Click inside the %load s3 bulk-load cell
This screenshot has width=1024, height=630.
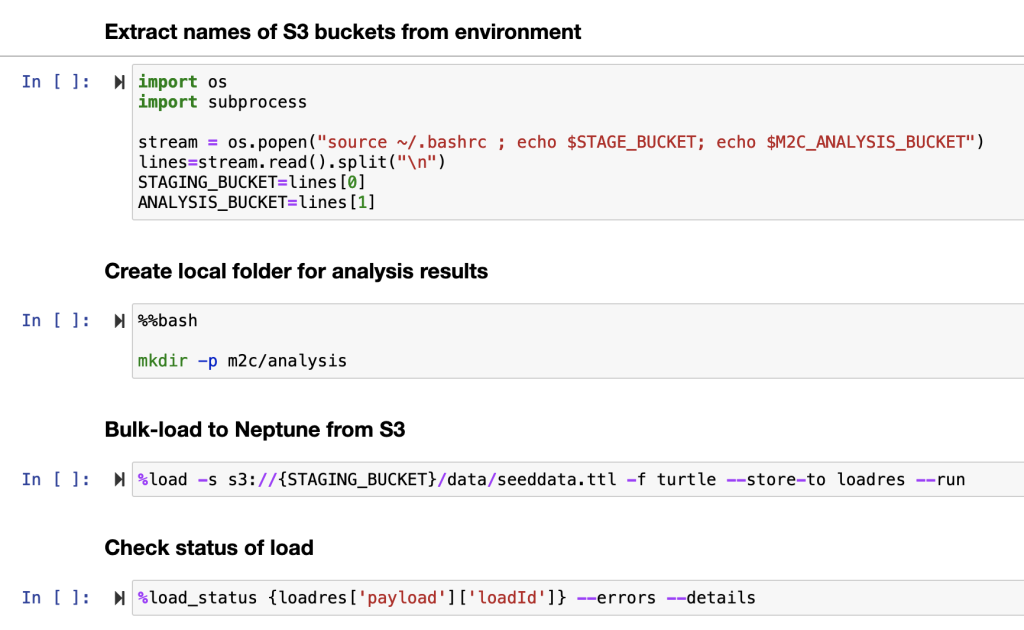tap(578, 480)
